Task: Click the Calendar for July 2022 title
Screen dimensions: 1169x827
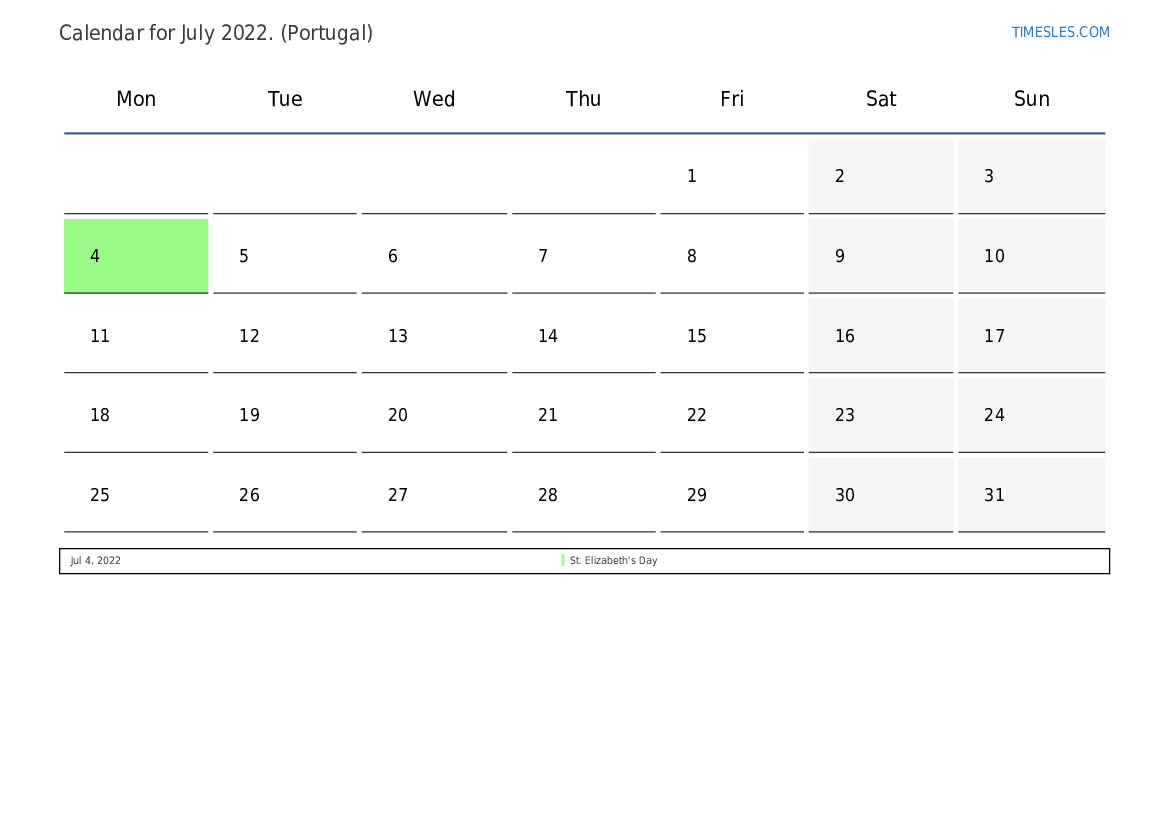Action: tap(216, 33)
